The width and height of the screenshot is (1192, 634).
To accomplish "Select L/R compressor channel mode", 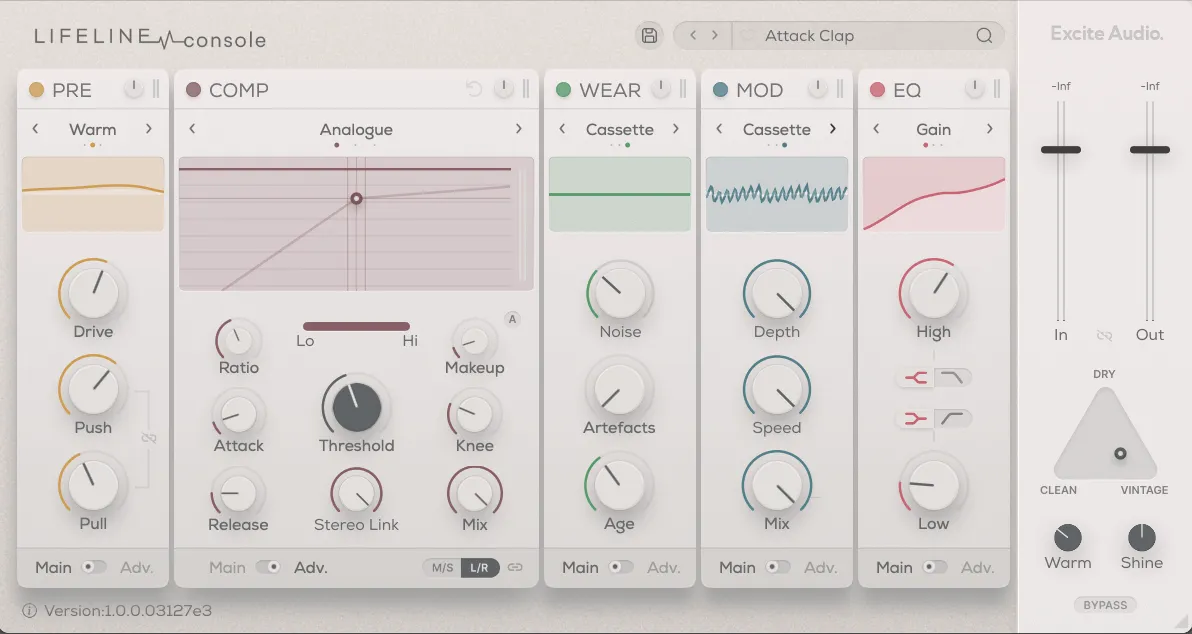I will (480, 567).
